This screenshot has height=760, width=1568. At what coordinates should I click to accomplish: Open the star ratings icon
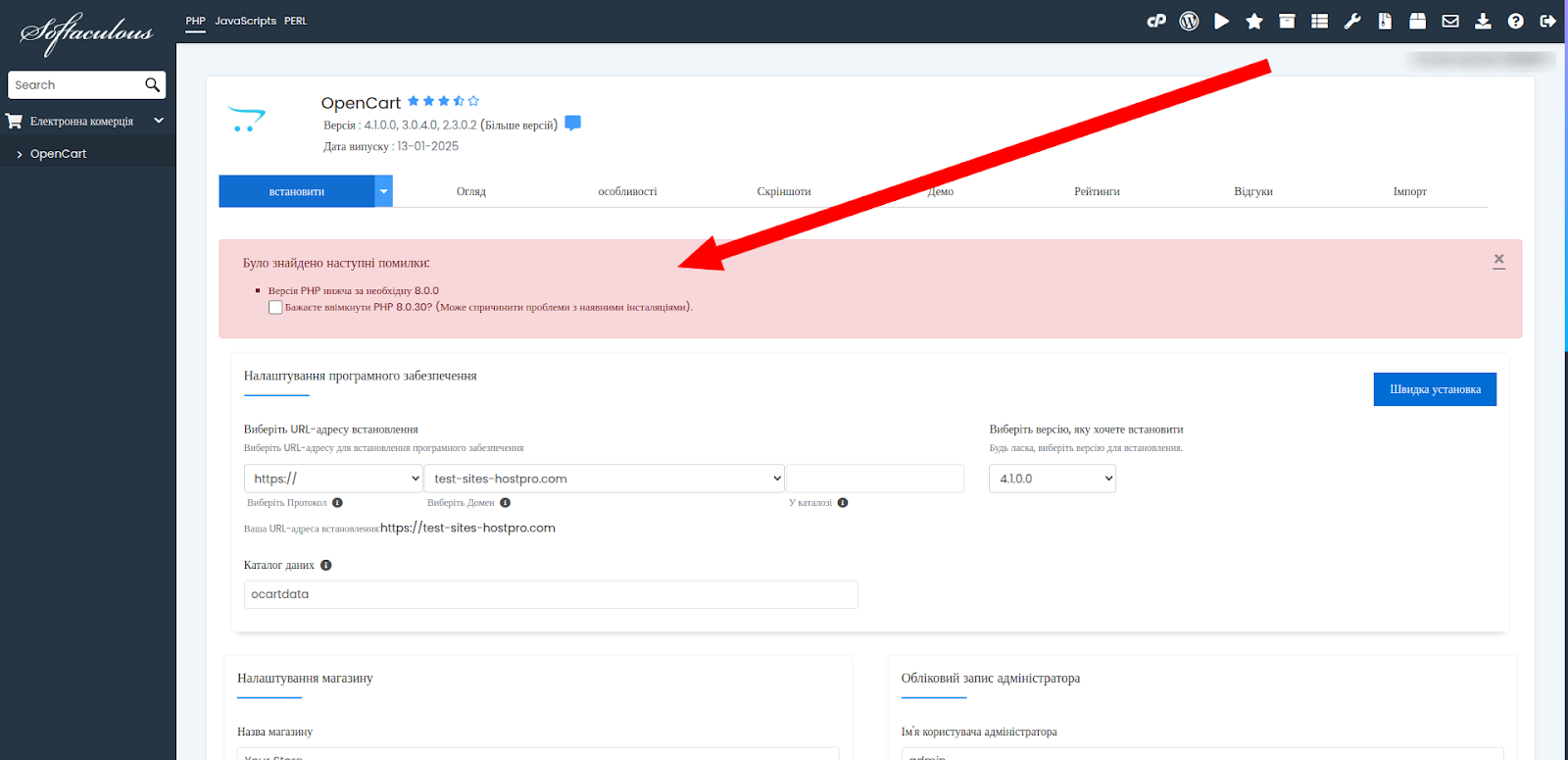click(x=1254, y=21)
